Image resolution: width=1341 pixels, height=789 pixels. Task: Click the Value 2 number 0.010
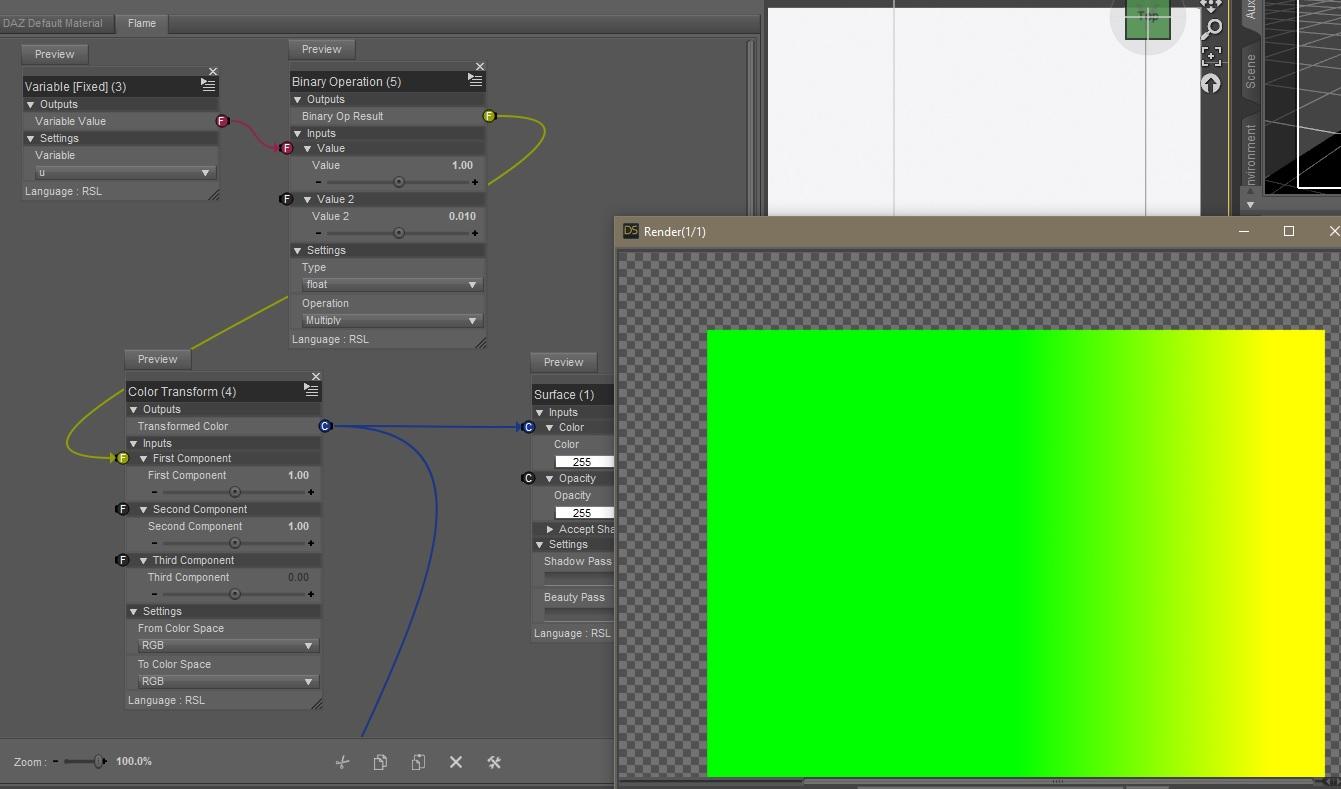point(462,216)
